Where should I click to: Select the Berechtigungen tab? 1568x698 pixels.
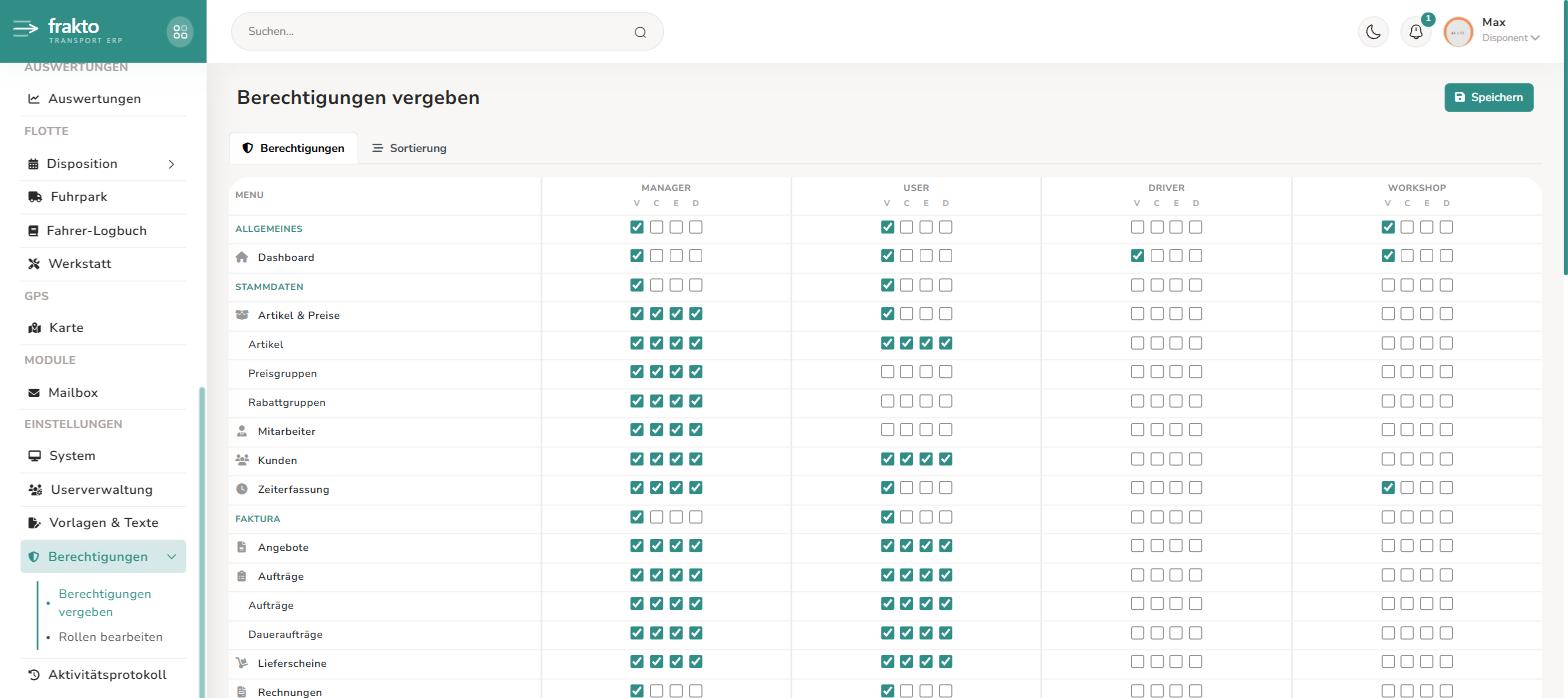293,148
